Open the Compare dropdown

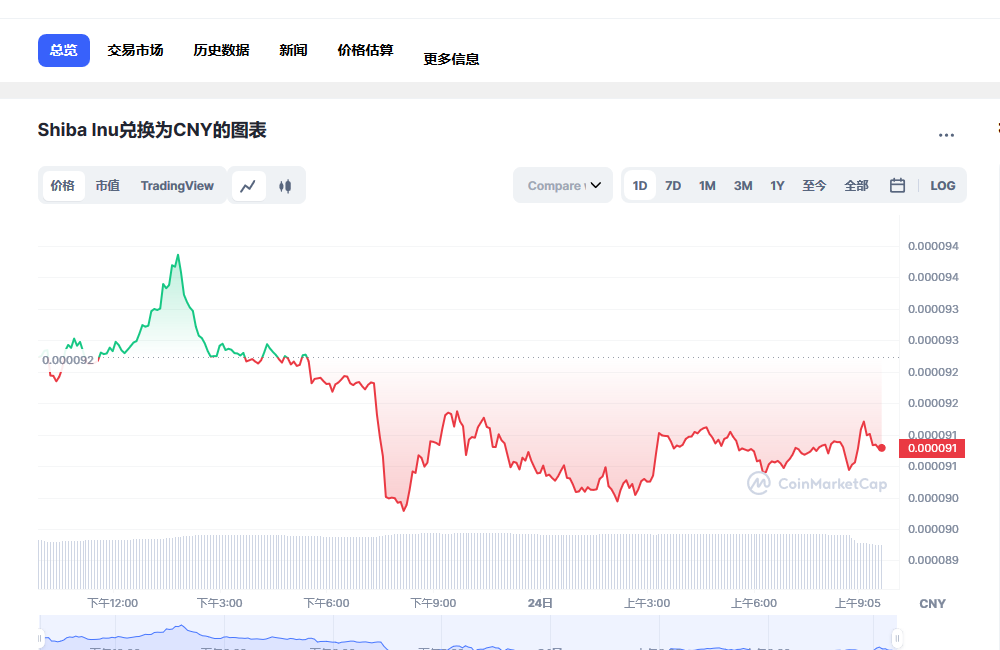coord(563,186)
